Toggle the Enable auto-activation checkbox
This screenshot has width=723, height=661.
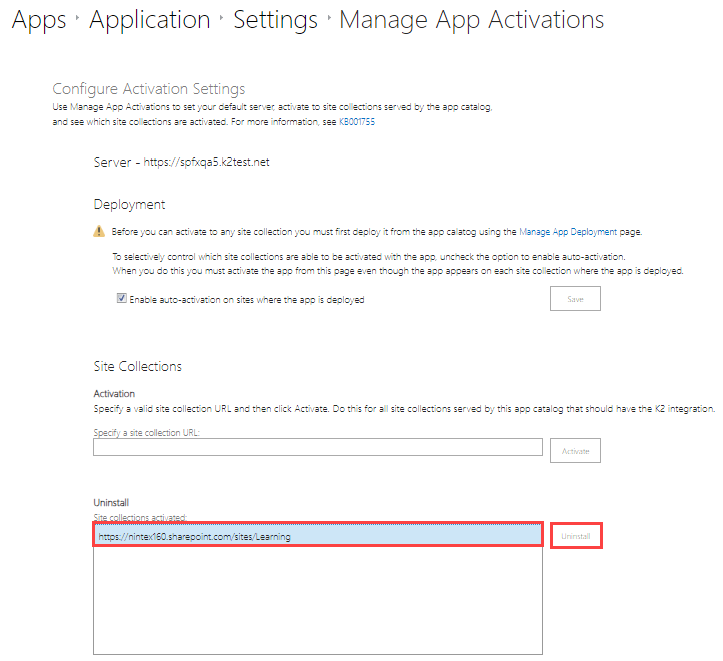click(123, 299)
